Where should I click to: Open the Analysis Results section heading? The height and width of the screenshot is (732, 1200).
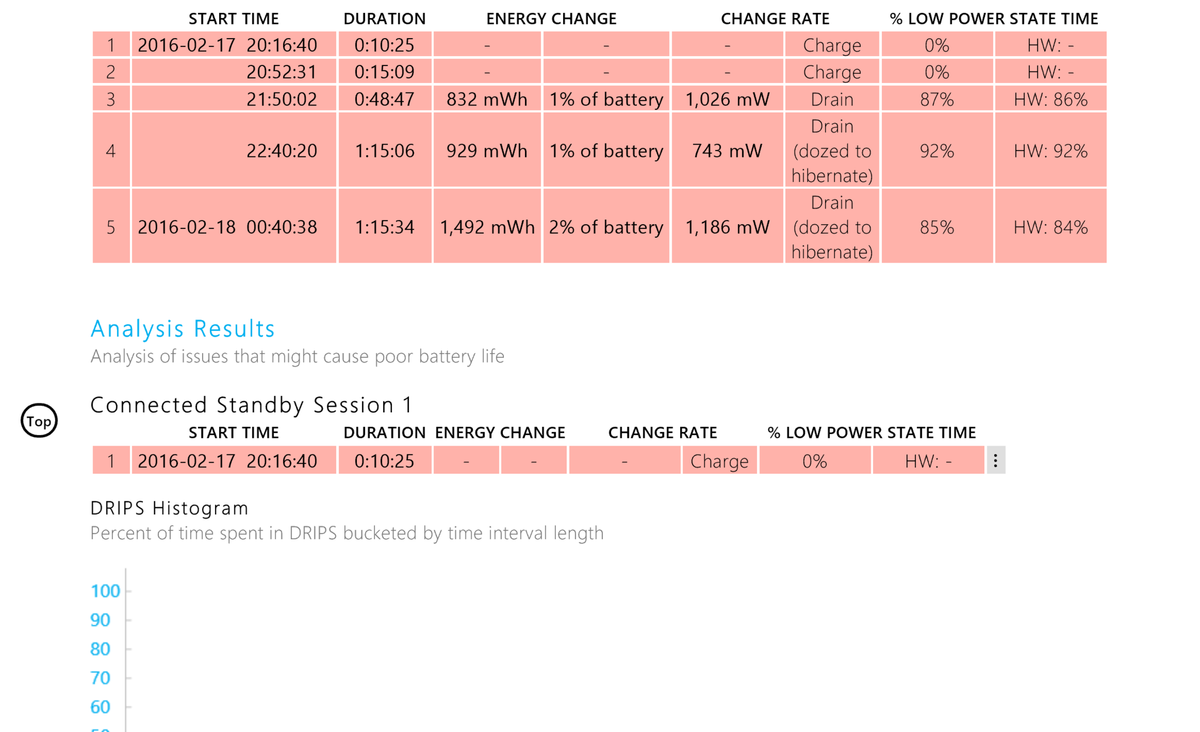tap(183, 328)
